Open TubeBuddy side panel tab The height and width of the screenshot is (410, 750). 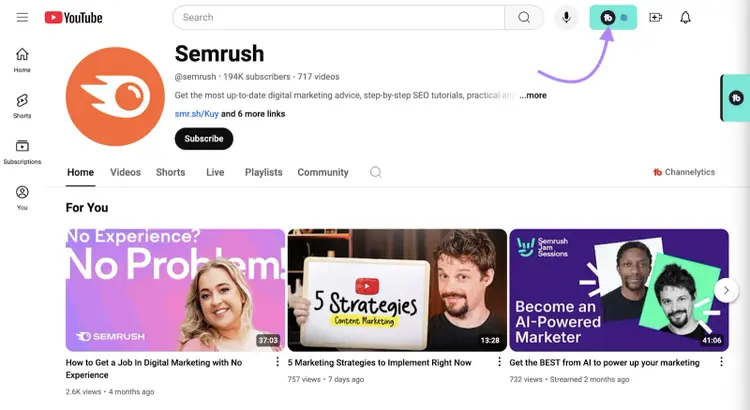tap(736, 98)
